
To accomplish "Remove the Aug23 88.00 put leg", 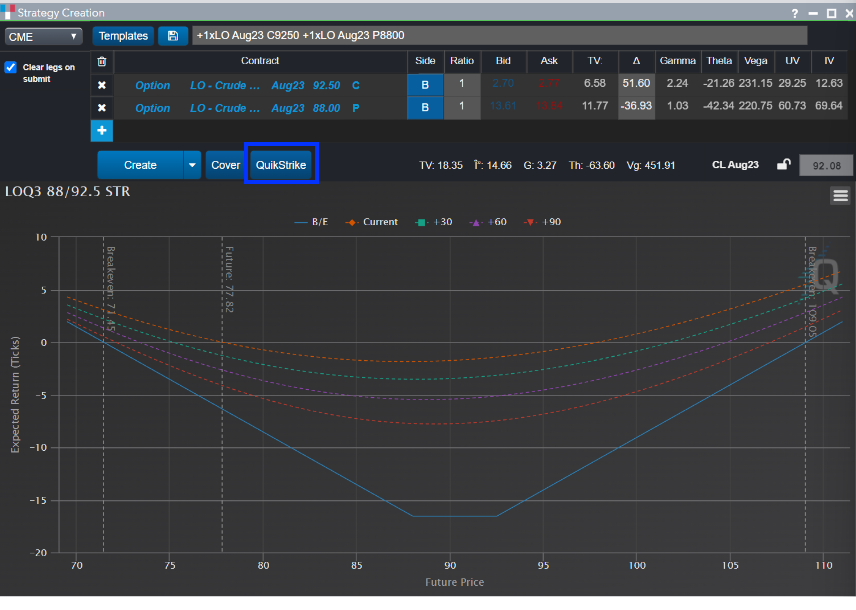I will 101,108.
